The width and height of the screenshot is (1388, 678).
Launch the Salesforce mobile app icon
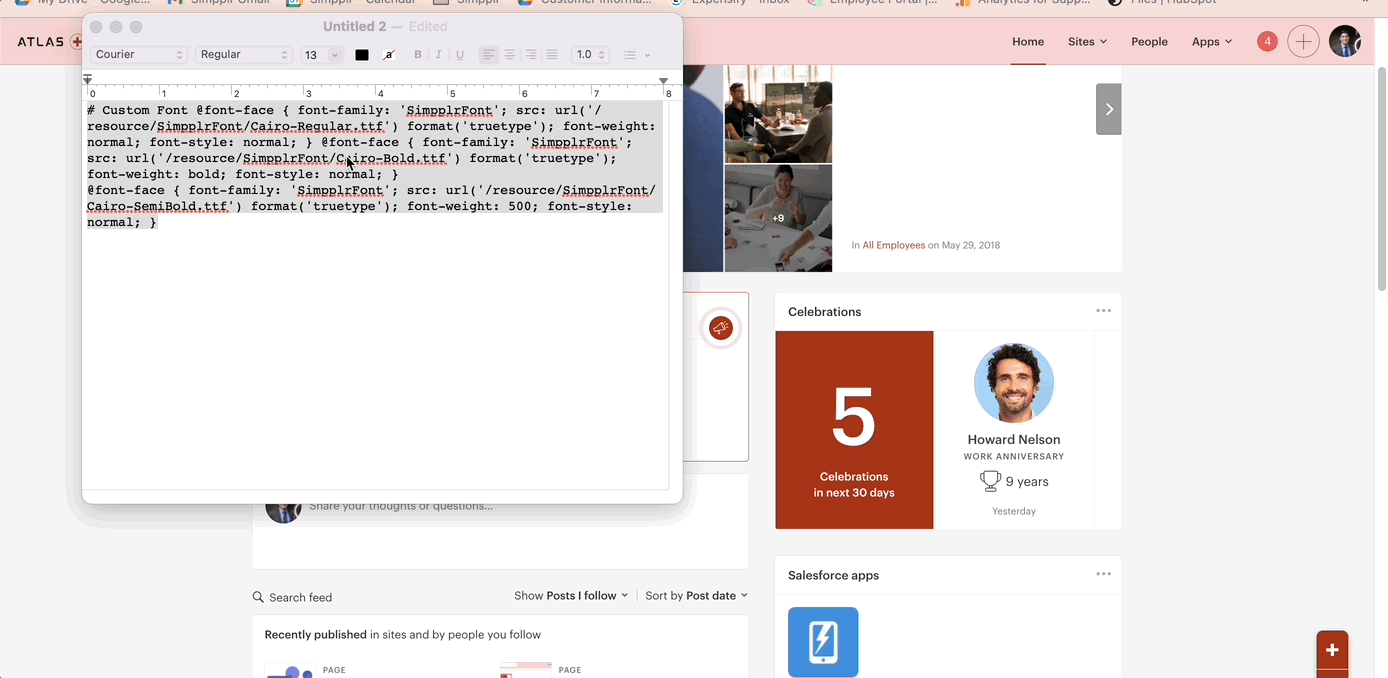[x=823, y=642]
